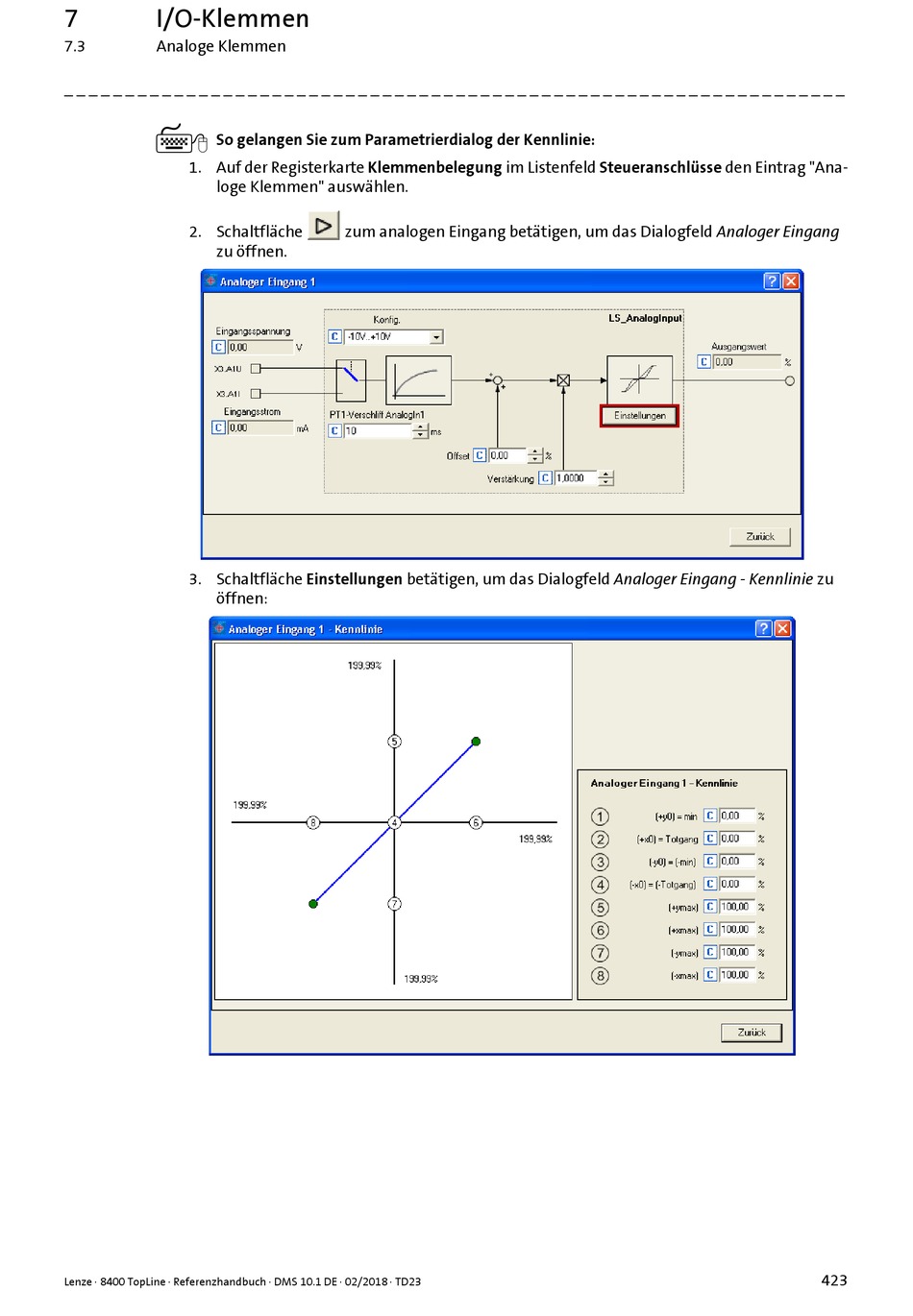Click the Eingangsstrom value field
This screenshot has width=913, height=1316.
259,427
